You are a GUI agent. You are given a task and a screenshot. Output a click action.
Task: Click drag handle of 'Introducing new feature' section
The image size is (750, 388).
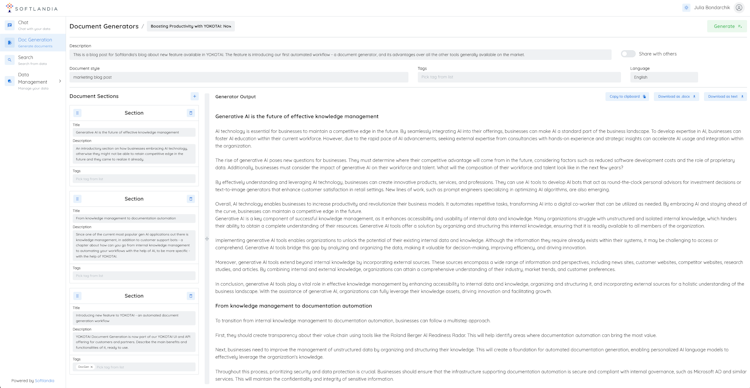[77, 296]
